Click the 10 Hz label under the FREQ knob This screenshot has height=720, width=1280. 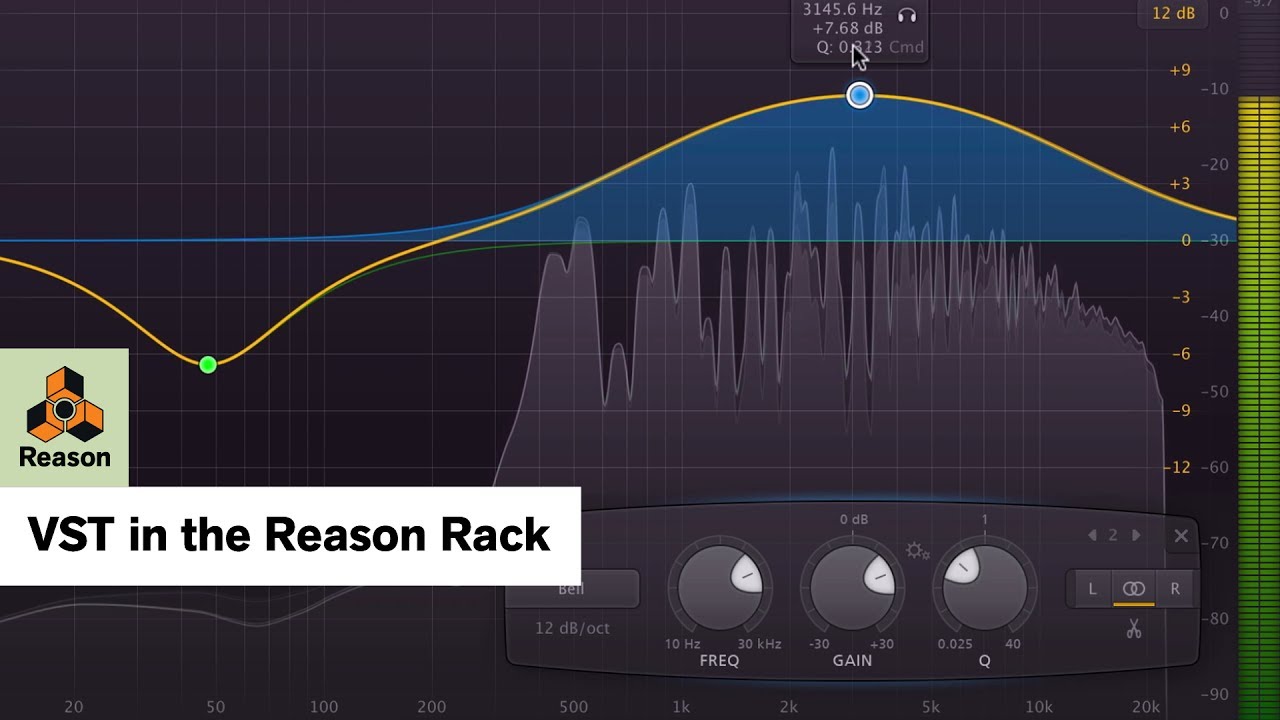click(x=682, y=644)
